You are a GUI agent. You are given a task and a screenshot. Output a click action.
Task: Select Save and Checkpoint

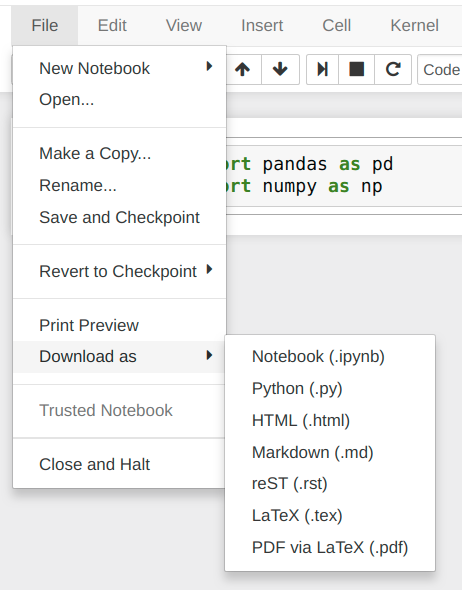[120, 217]
